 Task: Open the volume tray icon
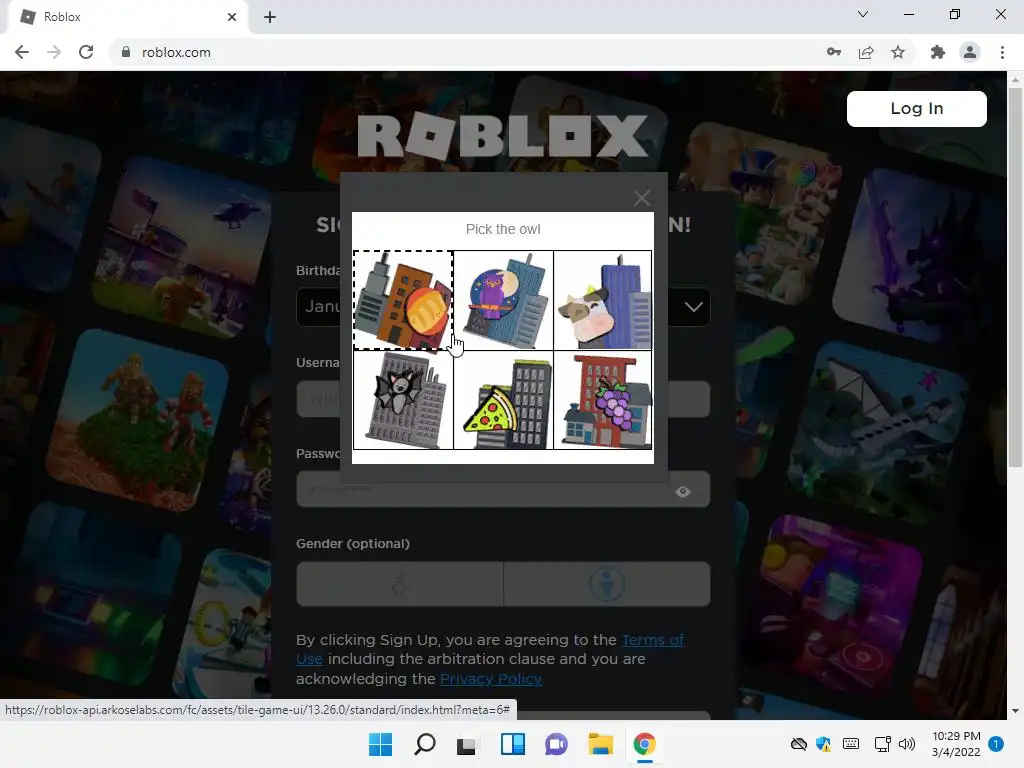[906, 744]
